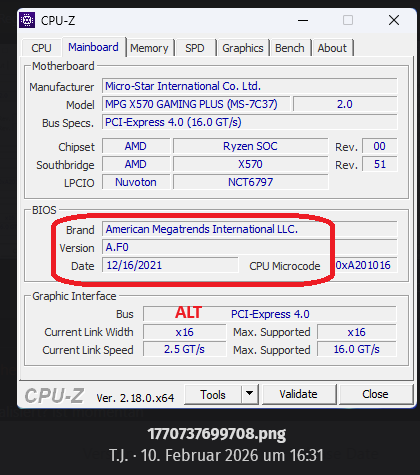420x475 pixels.
Task: Click Chipset revision value 00
Action: (380, 146)
